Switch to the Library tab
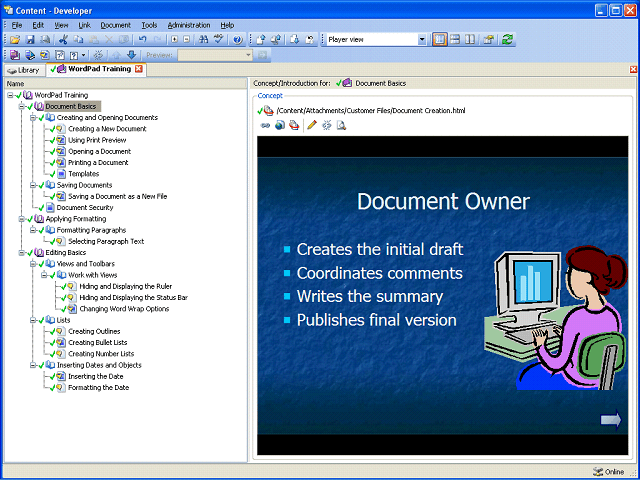Image resolution: width=640 pixels, height=480 pixels. pyautogui.click(x=24, y=70)
